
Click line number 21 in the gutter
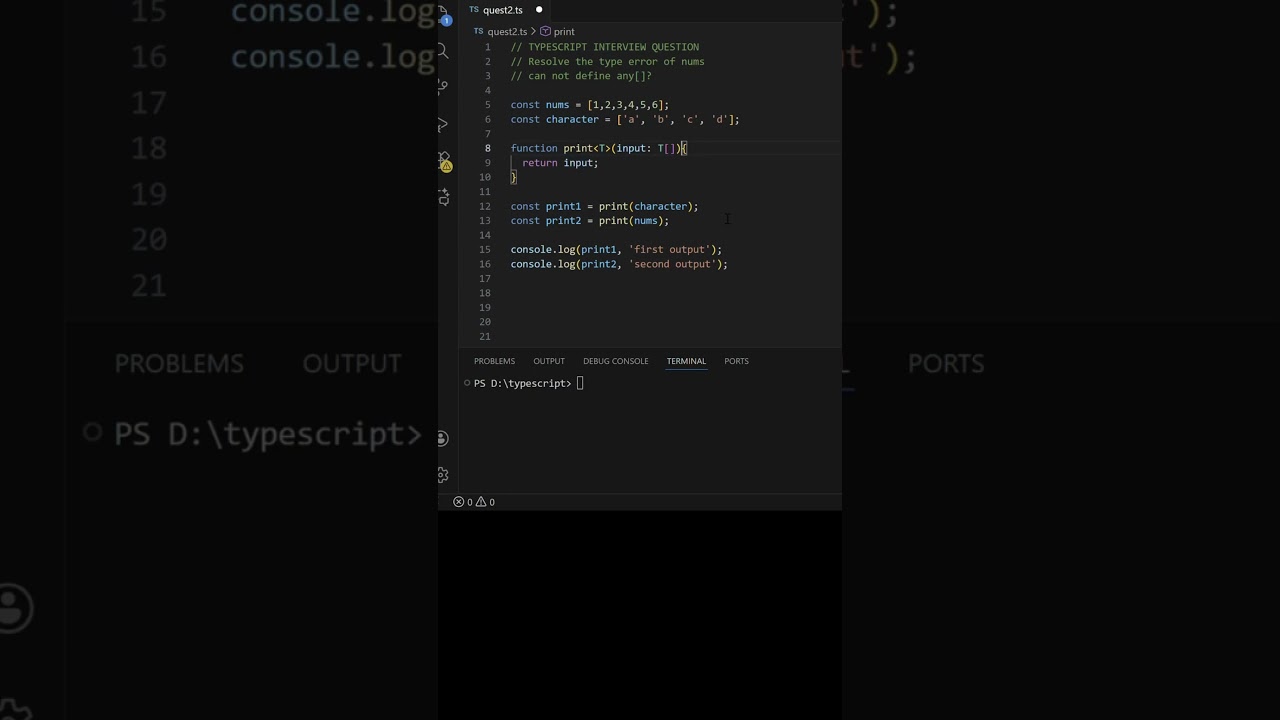point(485,336)
